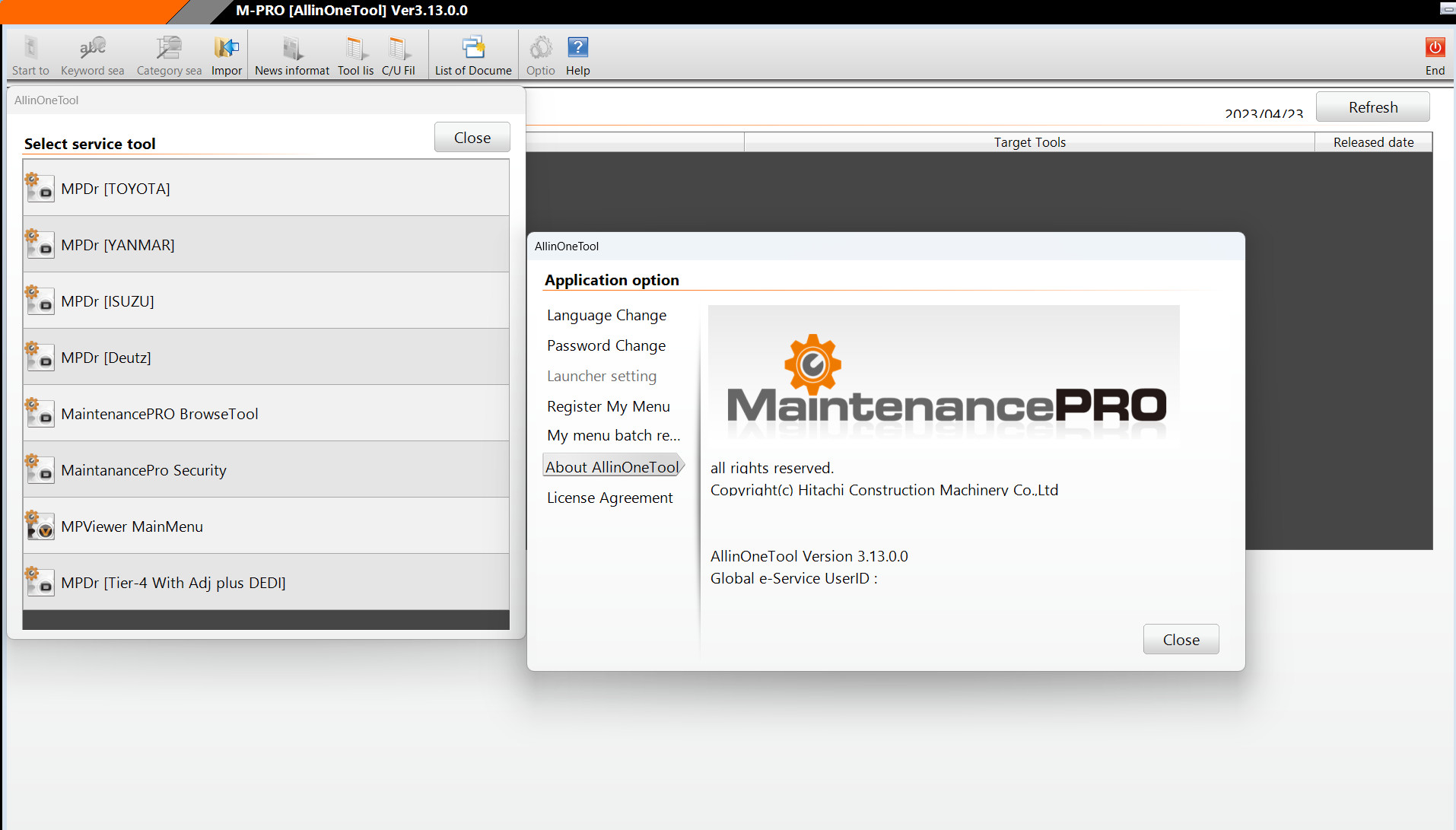Select MPDr [Tier-4 With Adj plus DEDI] text
1456x830 pixels.
coord(173,583)
